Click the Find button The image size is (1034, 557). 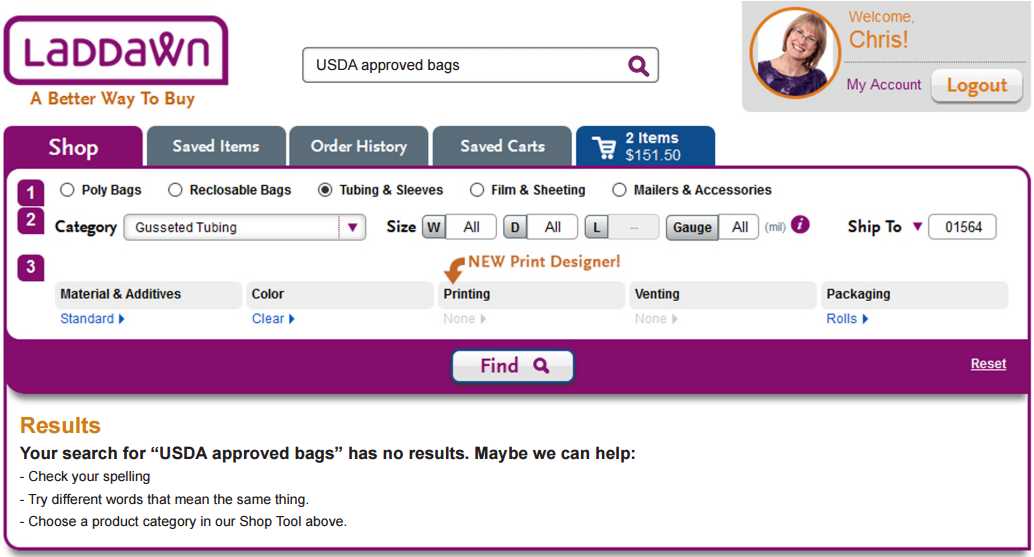[513, 366]
